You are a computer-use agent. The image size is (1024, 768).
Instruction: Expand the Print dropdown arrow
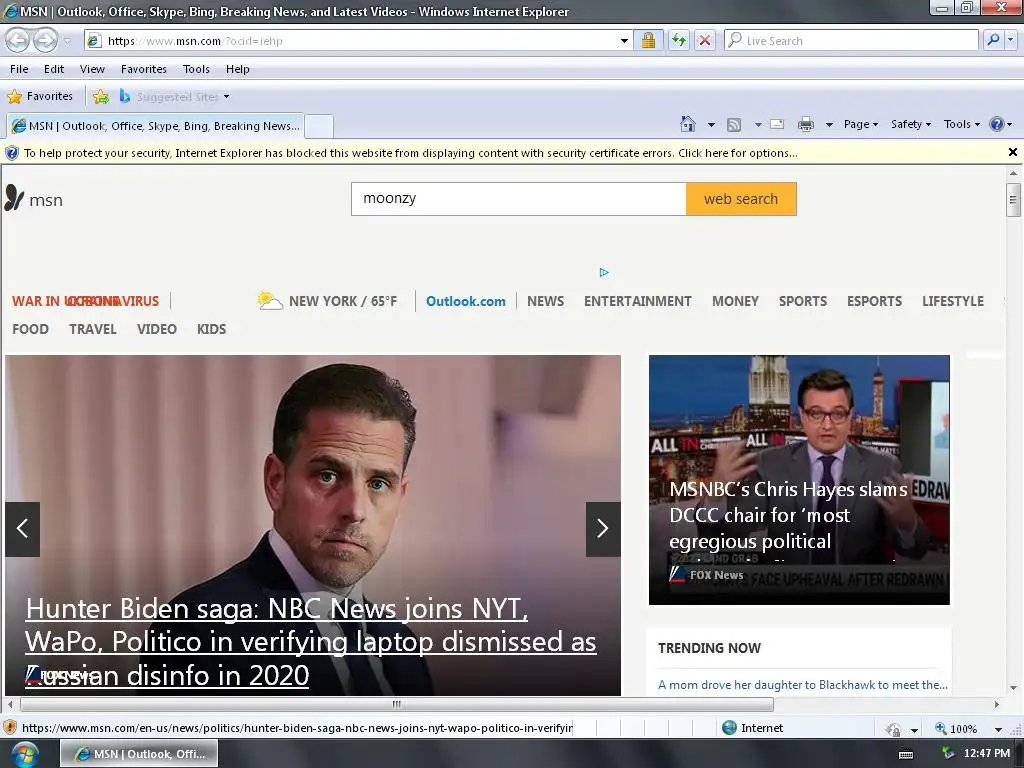click(x=829, y=124)
